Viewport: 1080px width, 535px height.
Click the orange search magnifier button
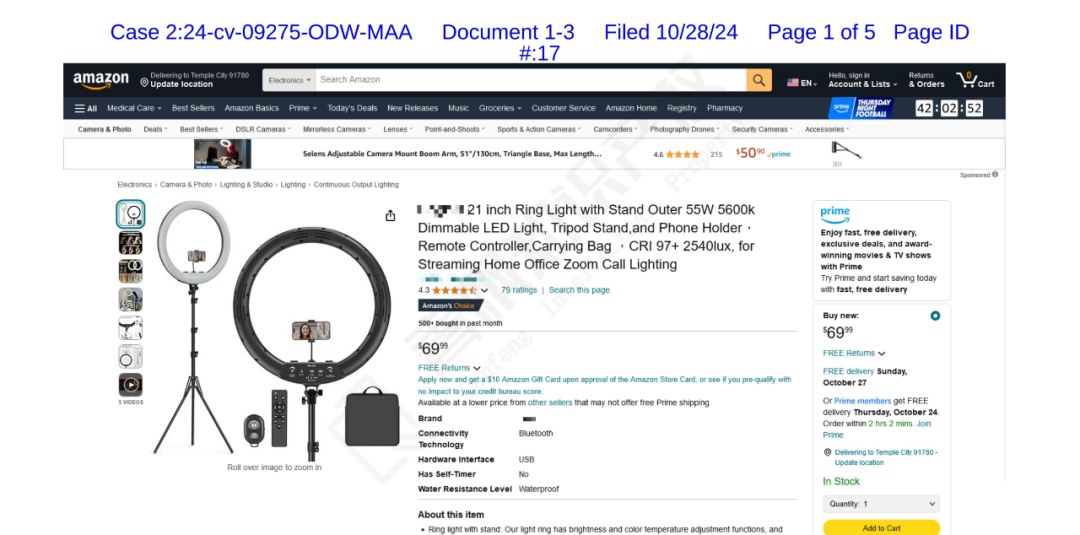[758, 80]
